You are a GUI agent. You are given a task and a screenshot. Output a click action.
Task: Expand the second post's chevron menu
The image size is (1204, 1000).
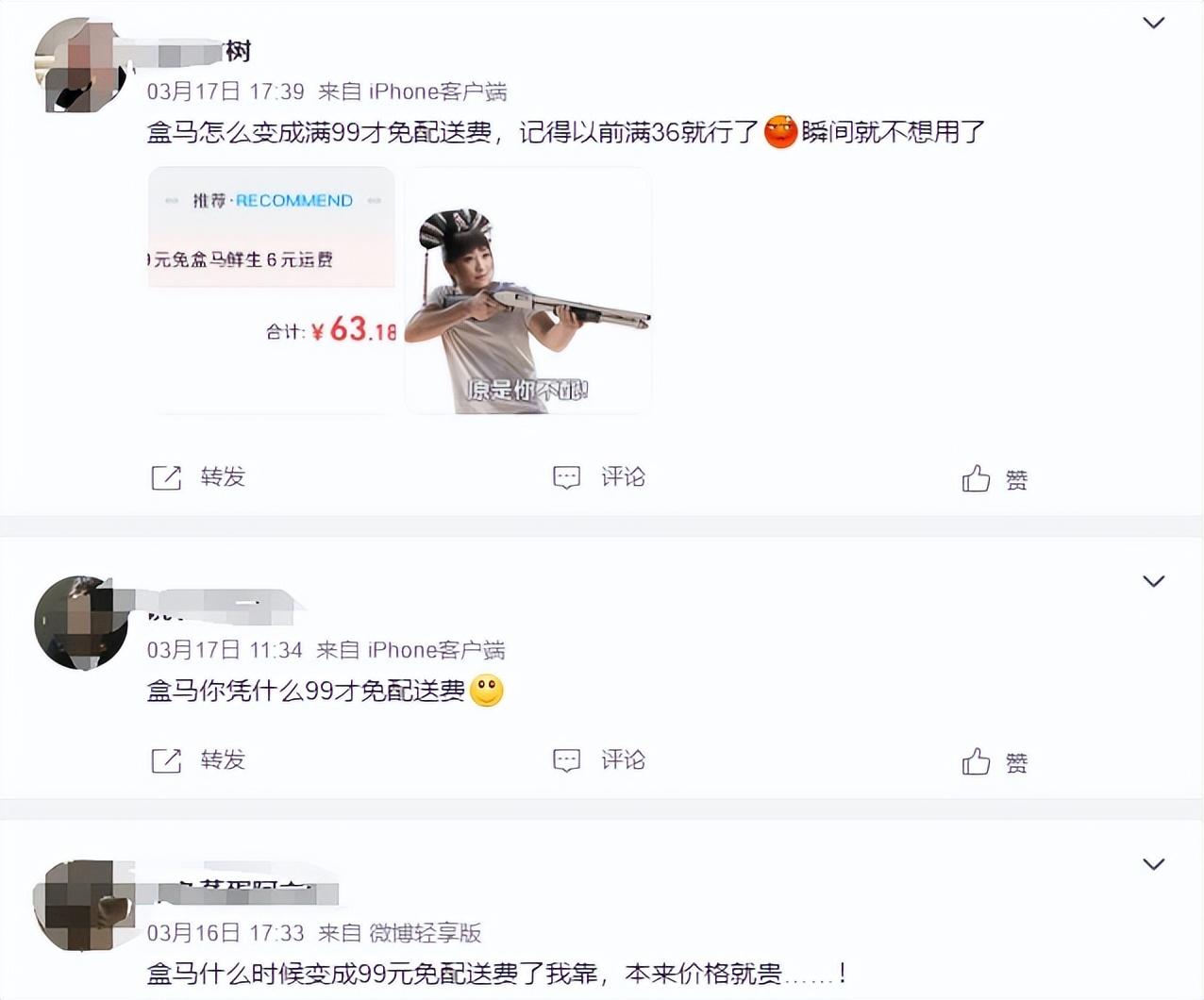(1153, 581)
